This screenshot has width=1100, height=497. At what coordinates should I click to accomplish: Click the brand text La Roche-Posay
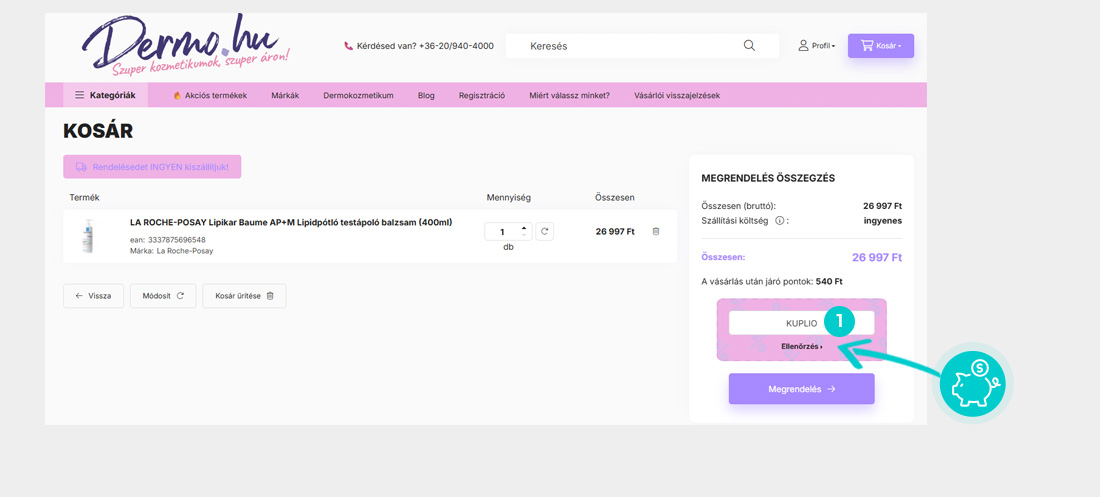tap(185, 250)
